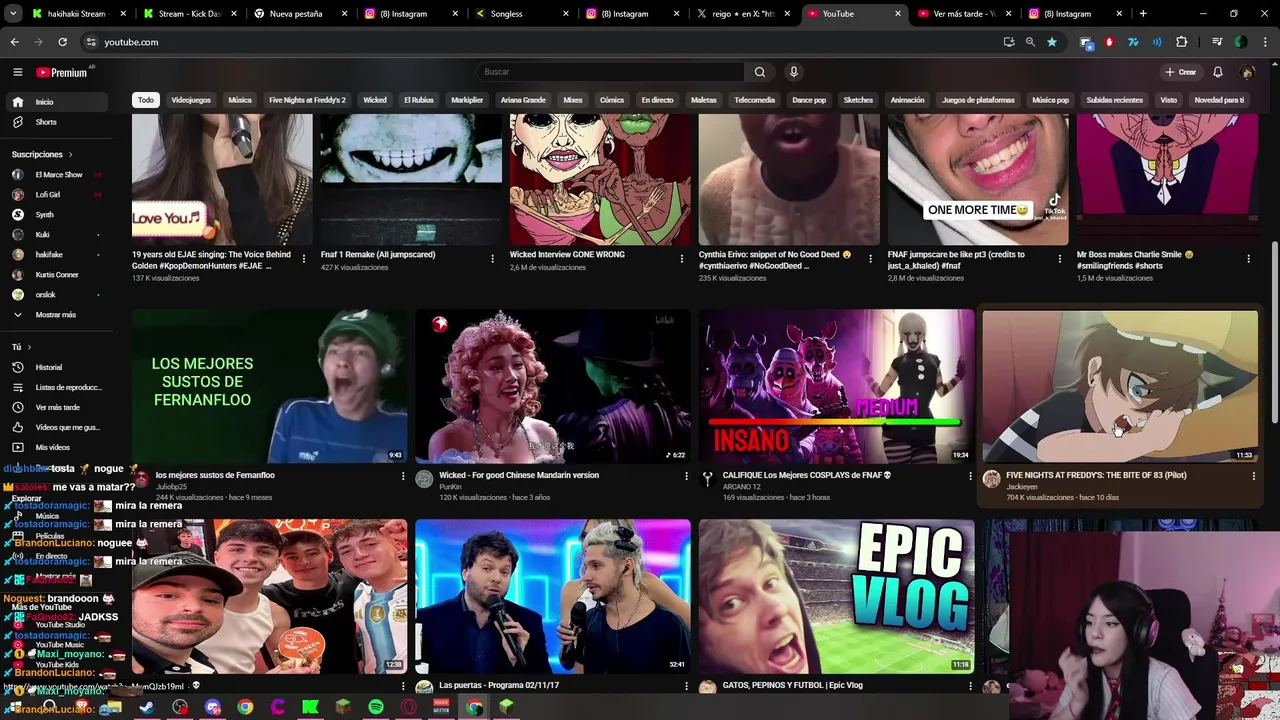Open the browser extensions puzzle icon

point(1181,42)
